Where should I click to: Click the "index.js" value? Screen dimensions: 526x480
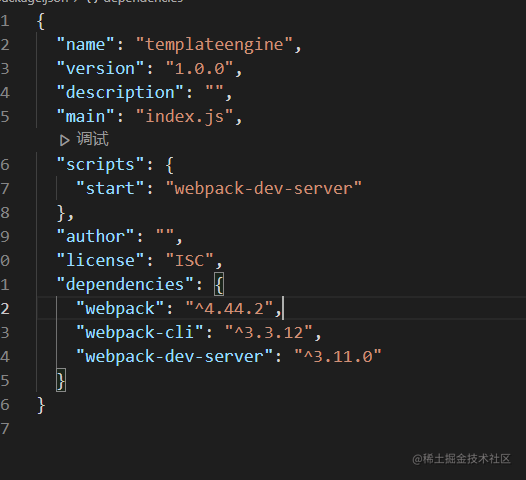coord(185,117)
